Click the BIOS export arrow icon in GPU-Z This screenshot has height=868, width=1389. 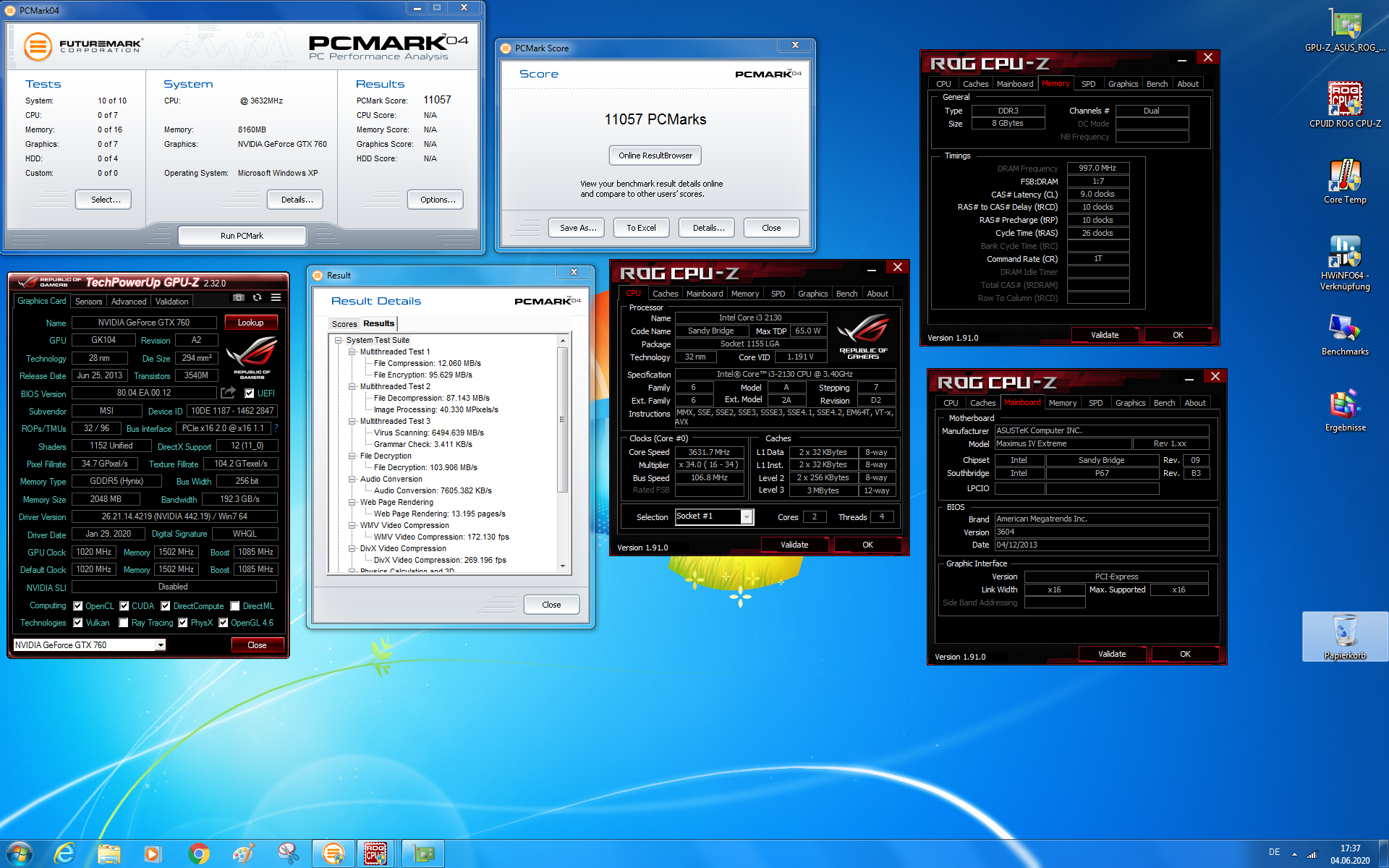229,393
